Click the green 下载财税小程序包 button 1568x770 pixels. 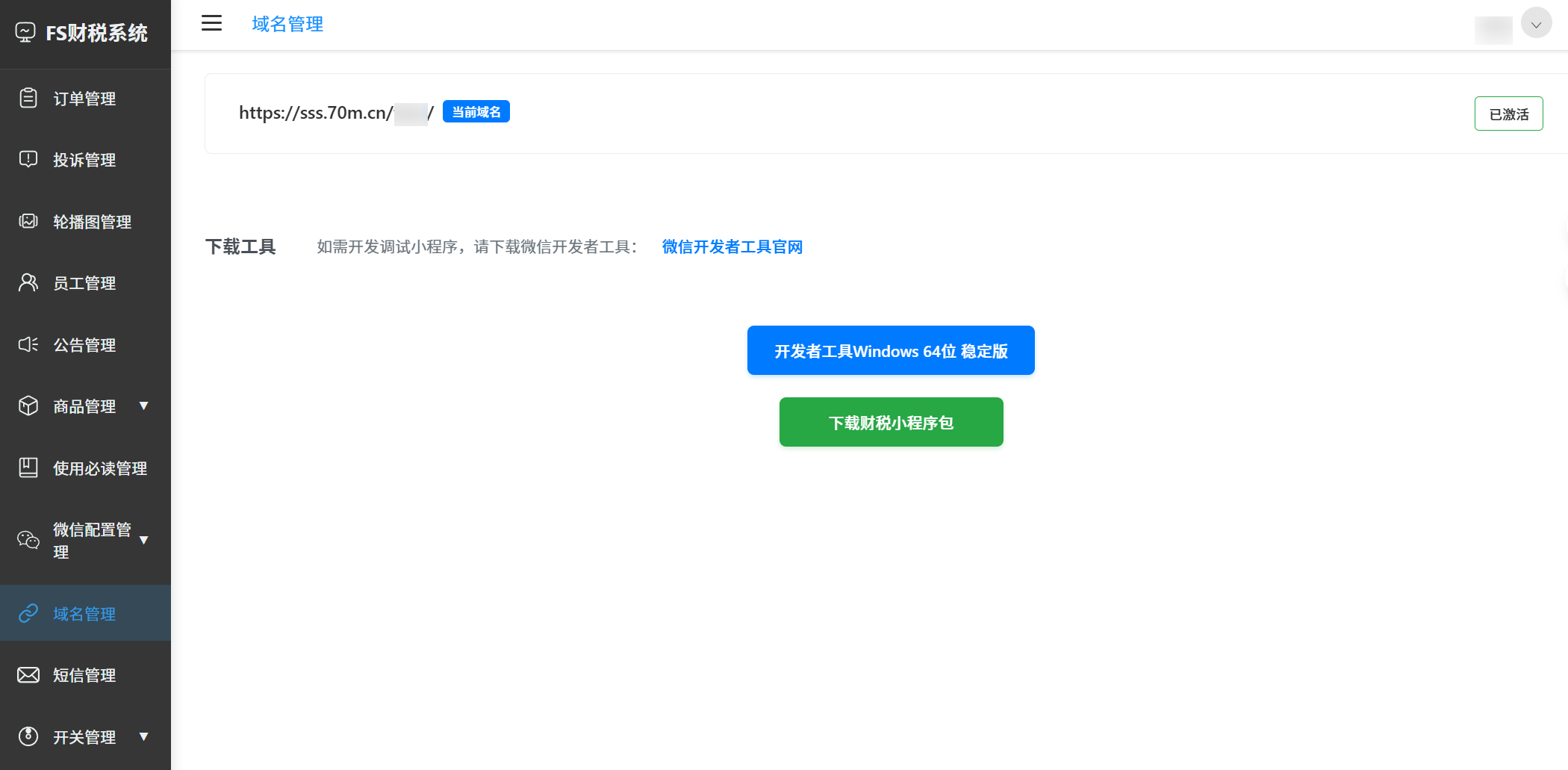tap(891, 422)
